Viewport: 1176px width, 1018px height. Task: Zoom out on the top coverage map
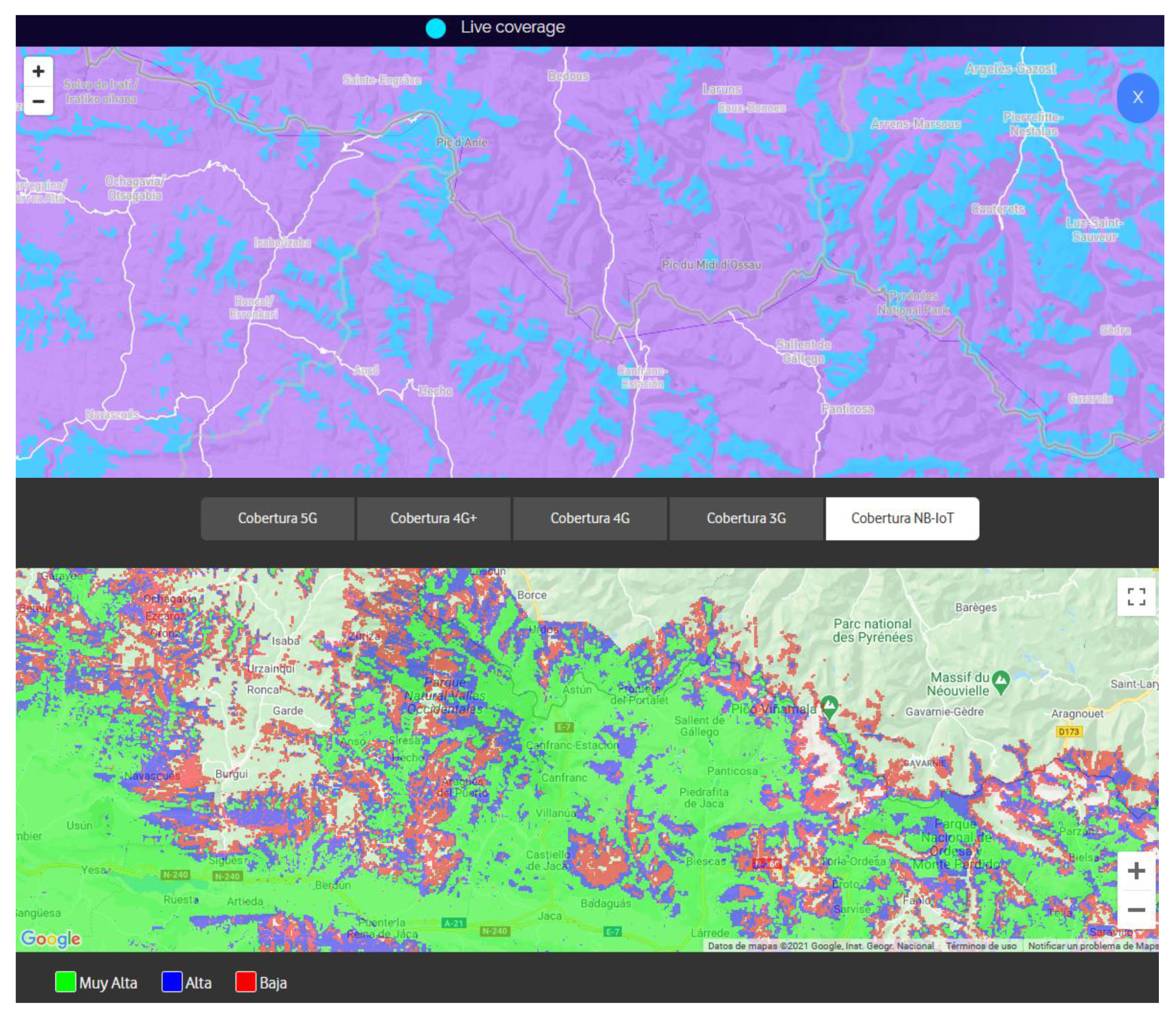(38, 101)
